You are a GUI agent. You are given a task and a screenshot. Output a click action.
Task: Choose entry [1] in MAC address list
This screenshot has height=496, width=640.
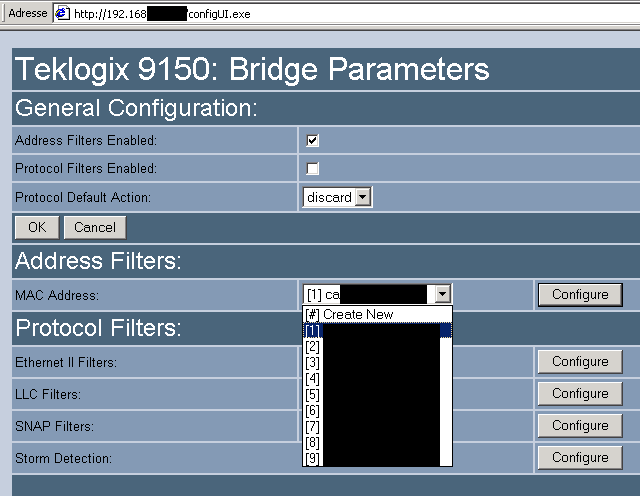click(377, 330)
